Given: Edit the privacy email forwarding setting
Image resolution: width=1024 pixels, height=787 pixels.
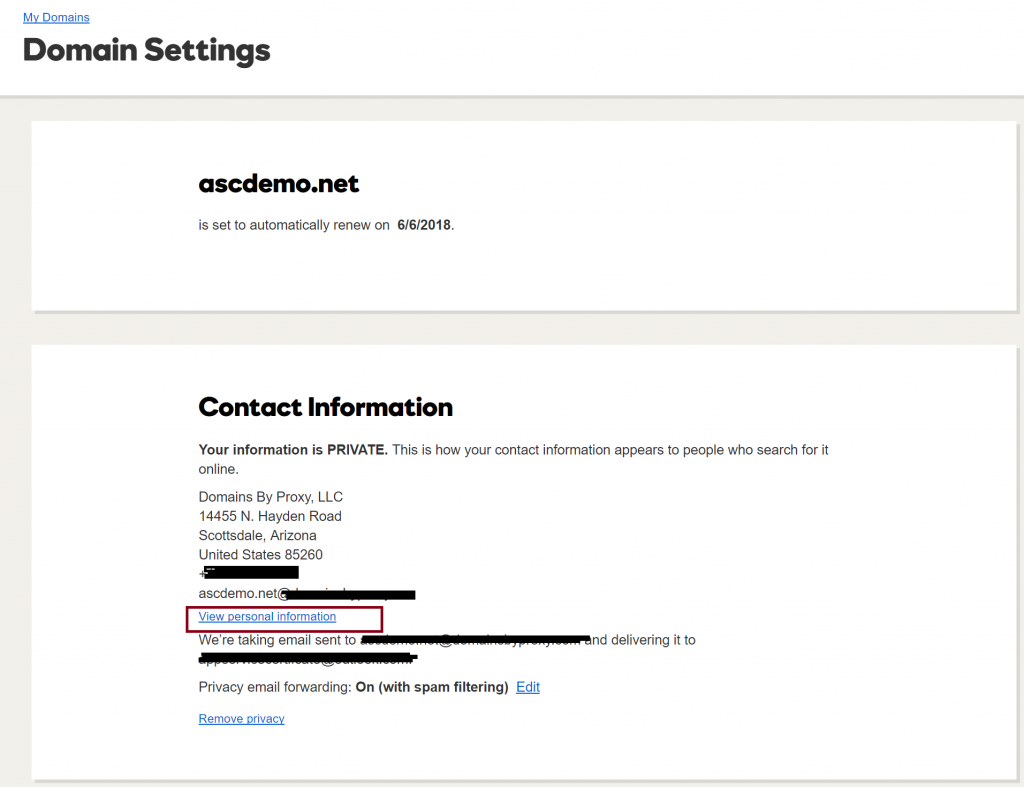Looking at the screenshot, I should click(x=527, y=687).
